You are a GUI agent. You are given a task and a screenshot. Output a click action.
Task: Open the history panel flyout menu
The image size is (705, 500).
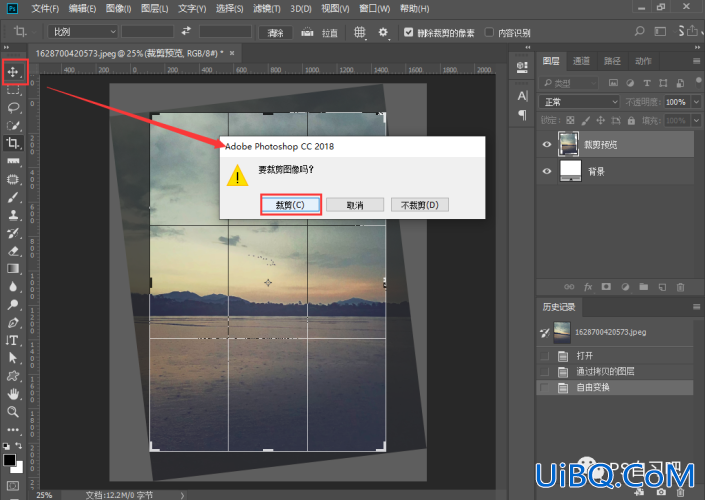(696, 307)
